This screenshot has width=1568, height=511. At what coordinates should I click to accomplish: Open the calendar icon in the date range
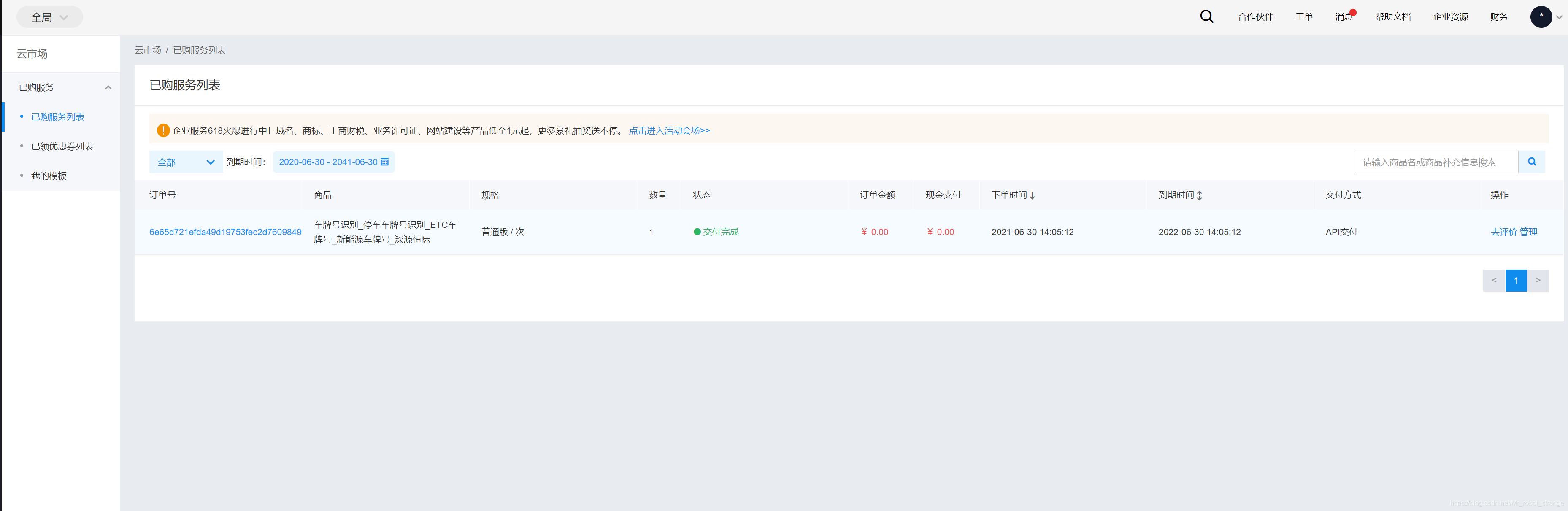point(385,162)
